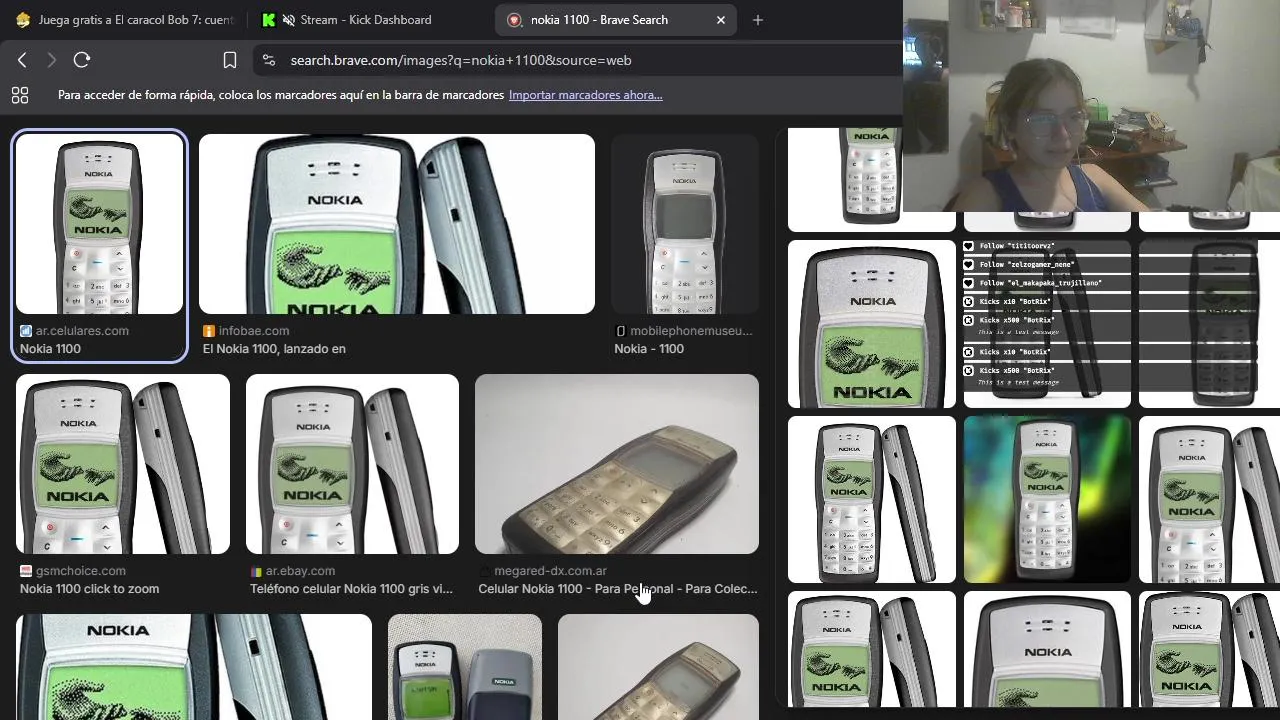The height and width of the screenshot is (720, 1280).
Task: Click the muted speaker icon on Kick tab
Action: pos(289,20)
